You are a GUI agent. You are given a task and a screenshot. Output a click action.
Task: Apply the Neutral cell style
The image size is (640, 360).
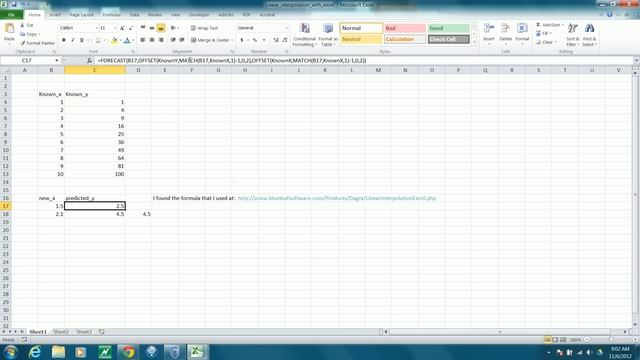pyautogui.click(x=361, y=39)
